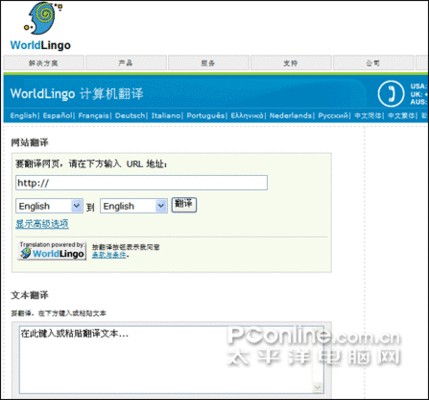Open the 服务 navigation tab

[x=208, y=63]
